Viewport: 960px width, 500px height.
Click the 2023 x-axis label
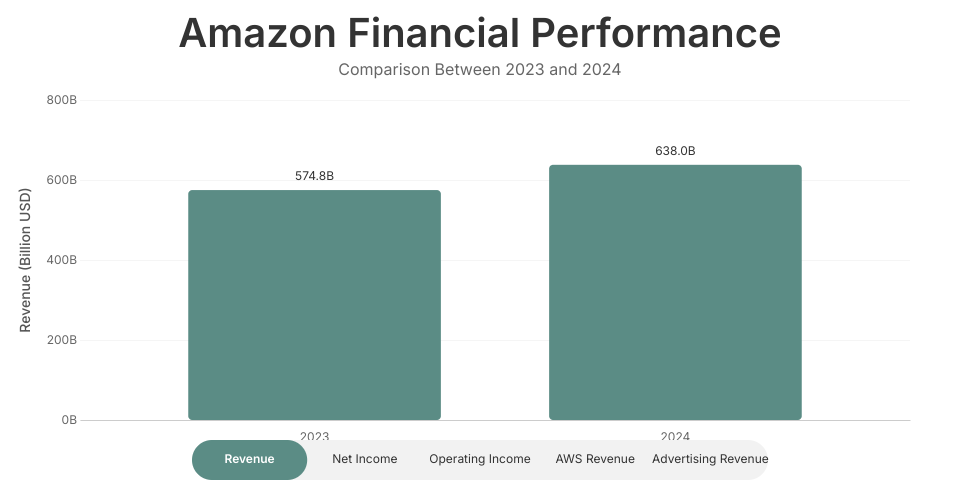point(314,436)
